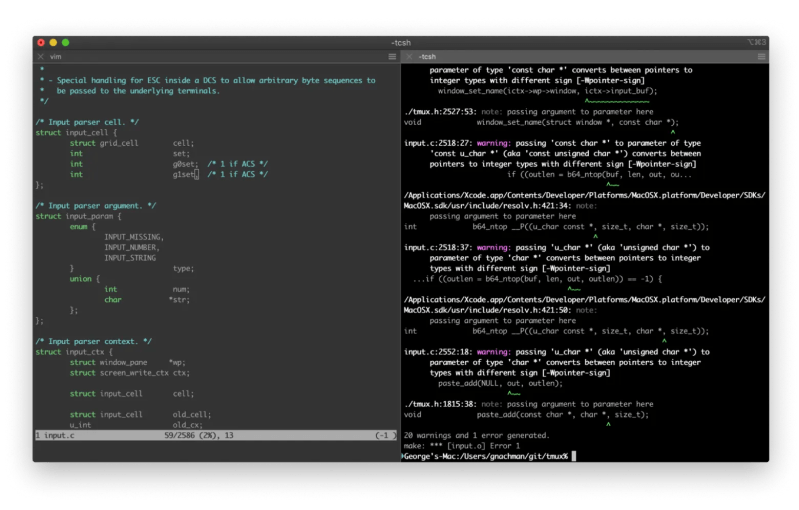Click '/* Input parser context. */' comment
Screen dimensions: 799x510
coord(94,341)
